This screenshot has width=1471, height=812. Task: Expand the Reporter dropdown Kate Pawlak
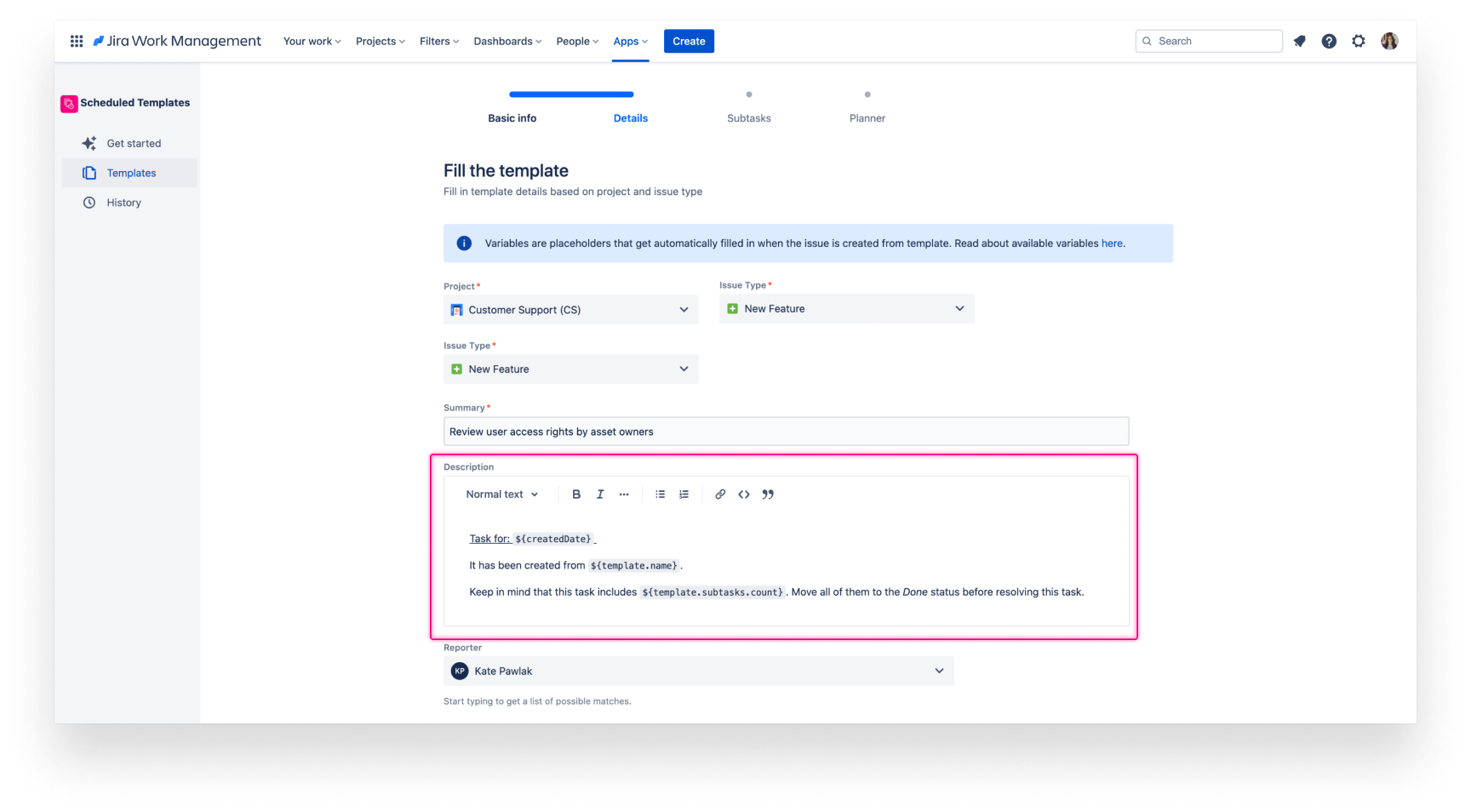pos(698,671)
